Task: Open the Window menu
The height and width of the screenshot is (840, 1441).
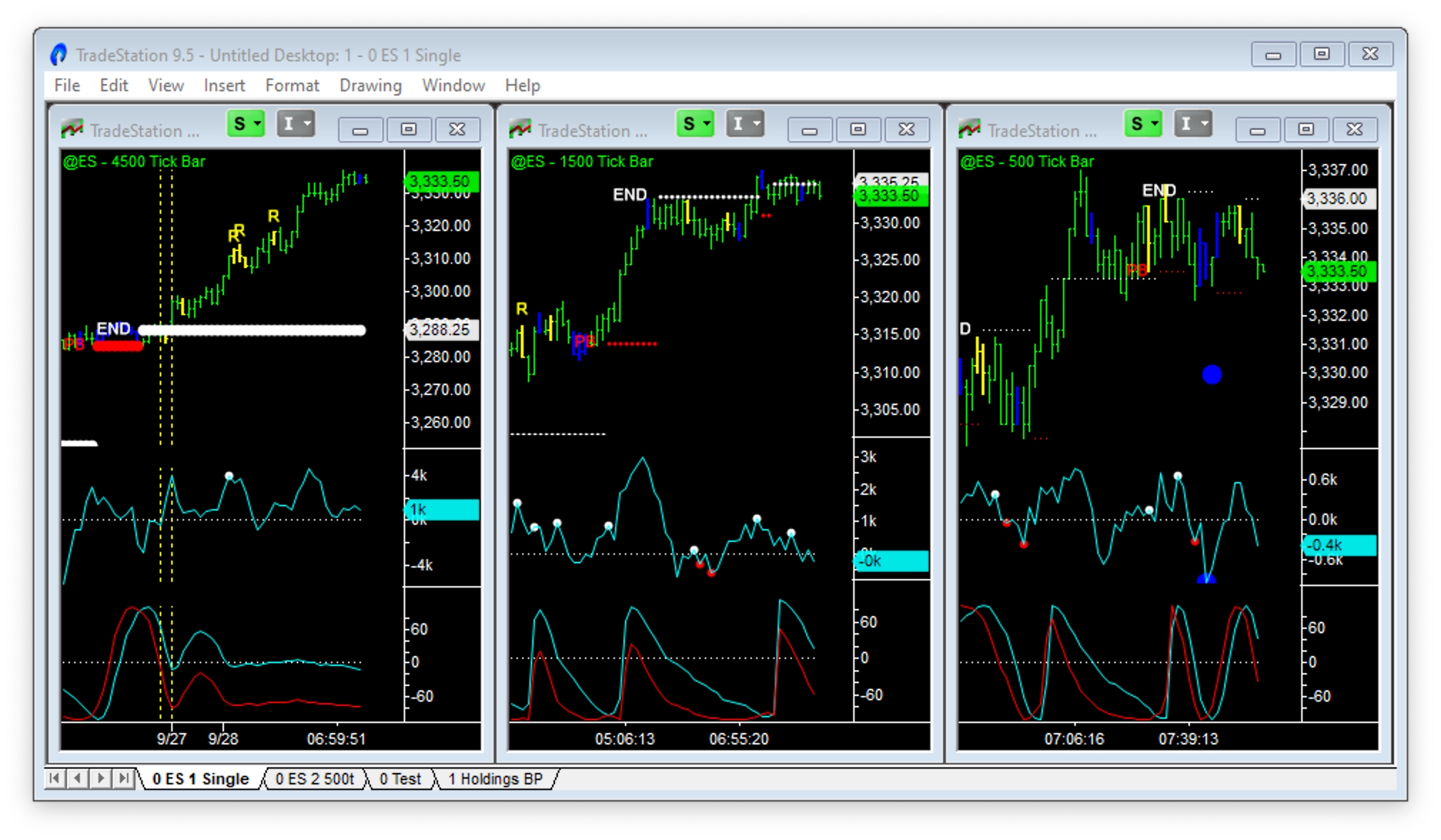Action: coord(453,86)
